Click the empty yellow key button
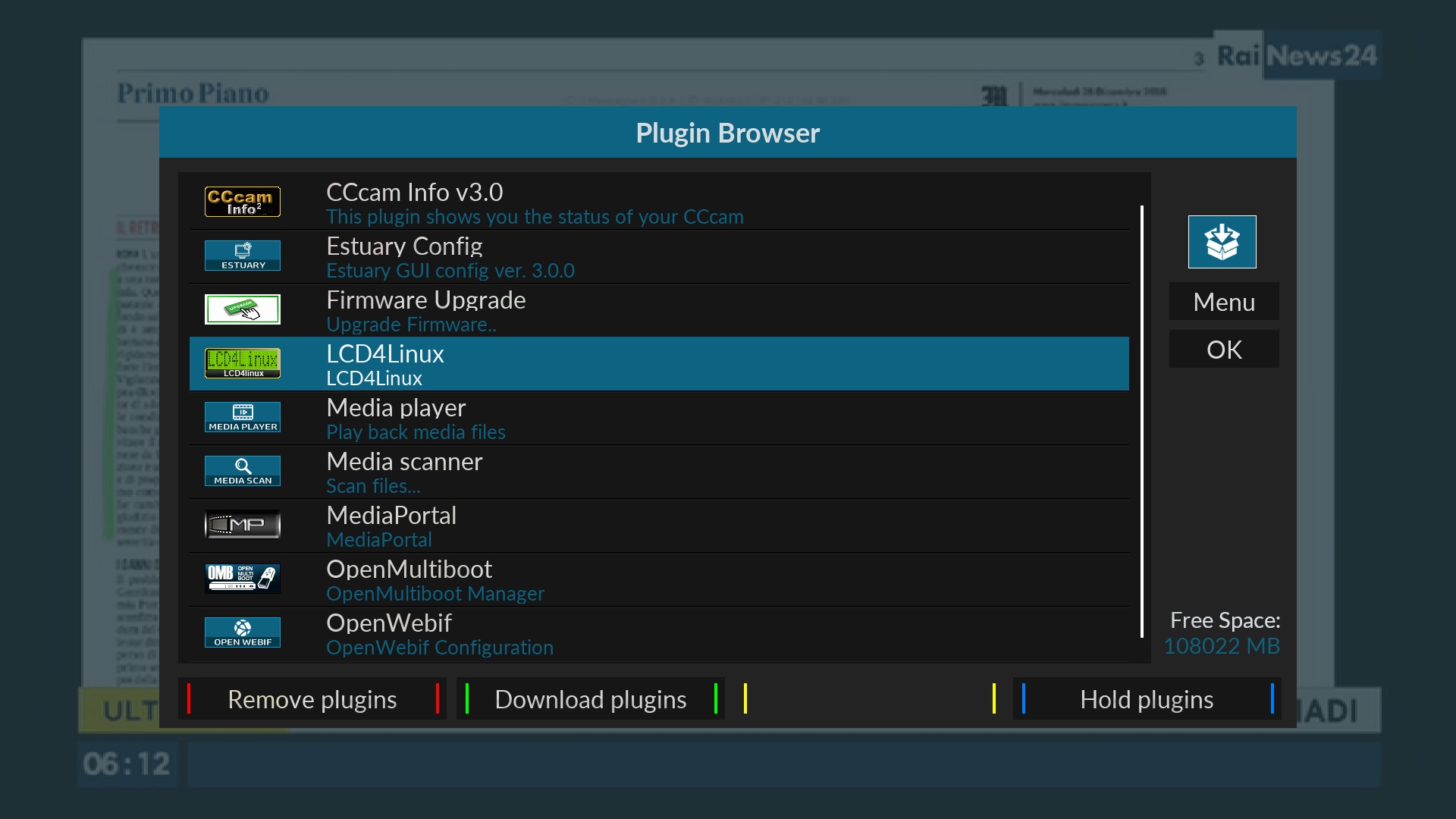 click(869, 698)
